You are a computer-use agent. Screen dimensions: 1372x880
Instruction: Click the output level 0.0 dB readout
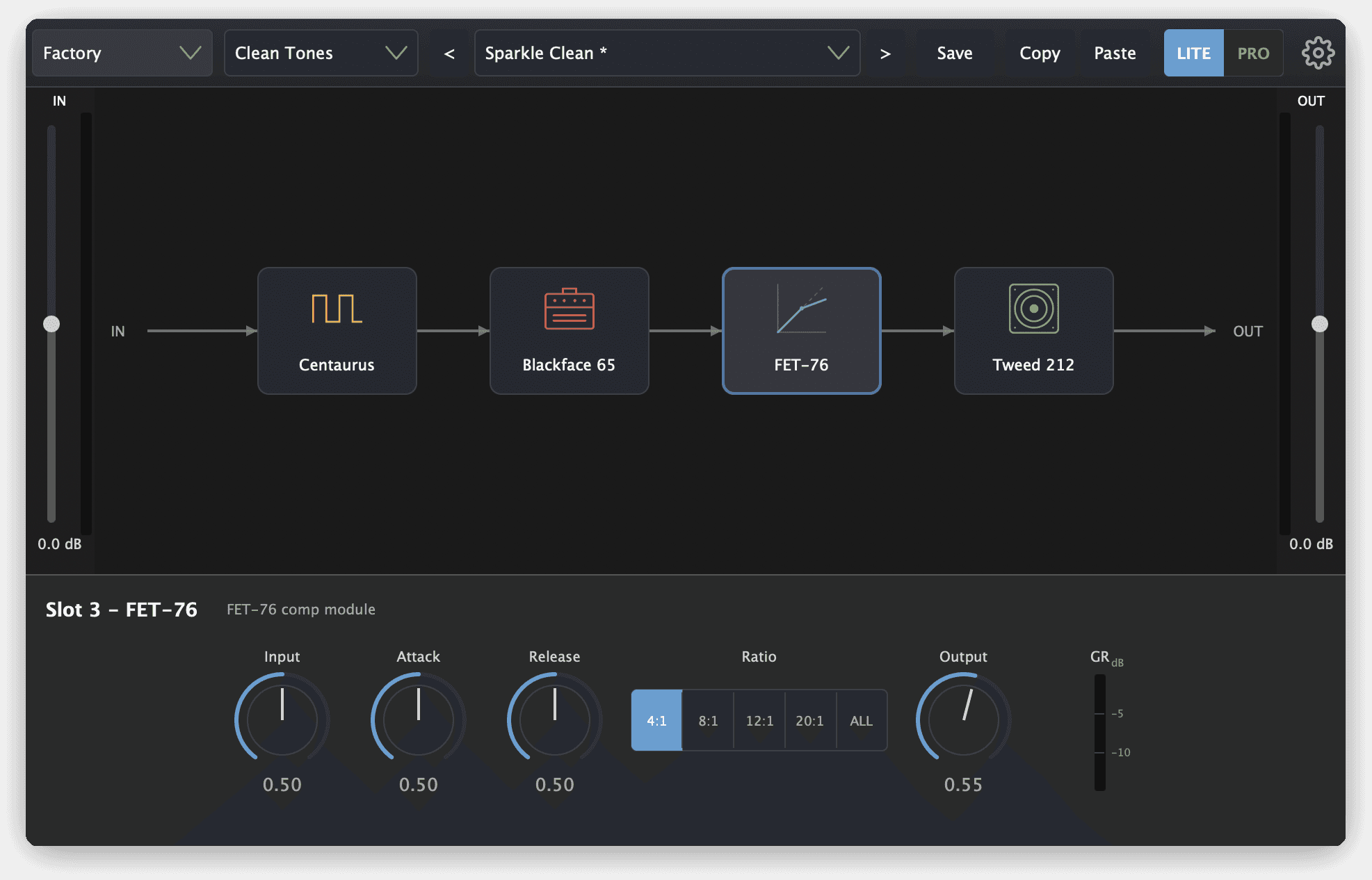pos(1311,544)
